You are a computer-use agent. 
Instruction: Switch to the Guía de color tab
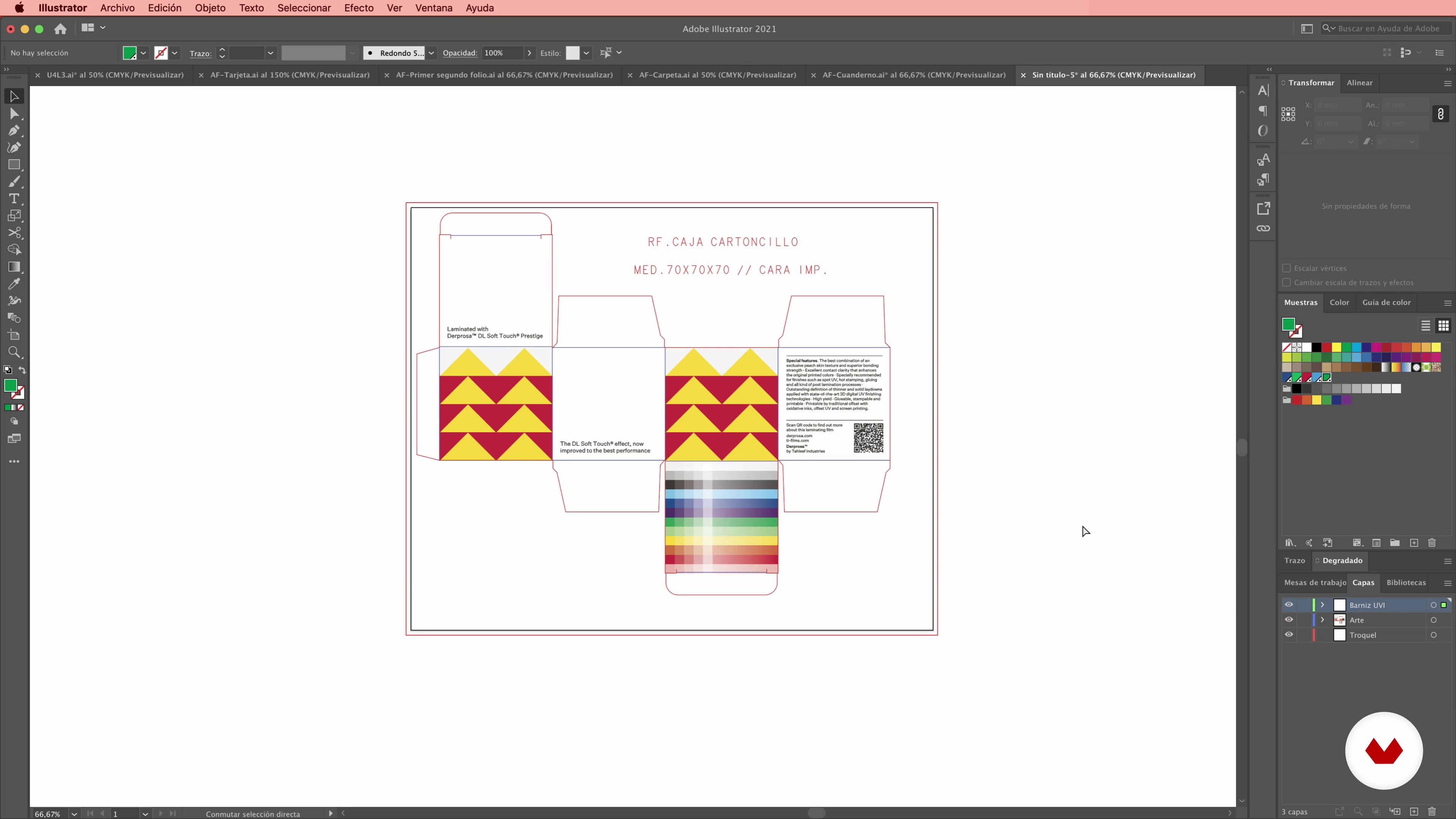point(1386,303)
